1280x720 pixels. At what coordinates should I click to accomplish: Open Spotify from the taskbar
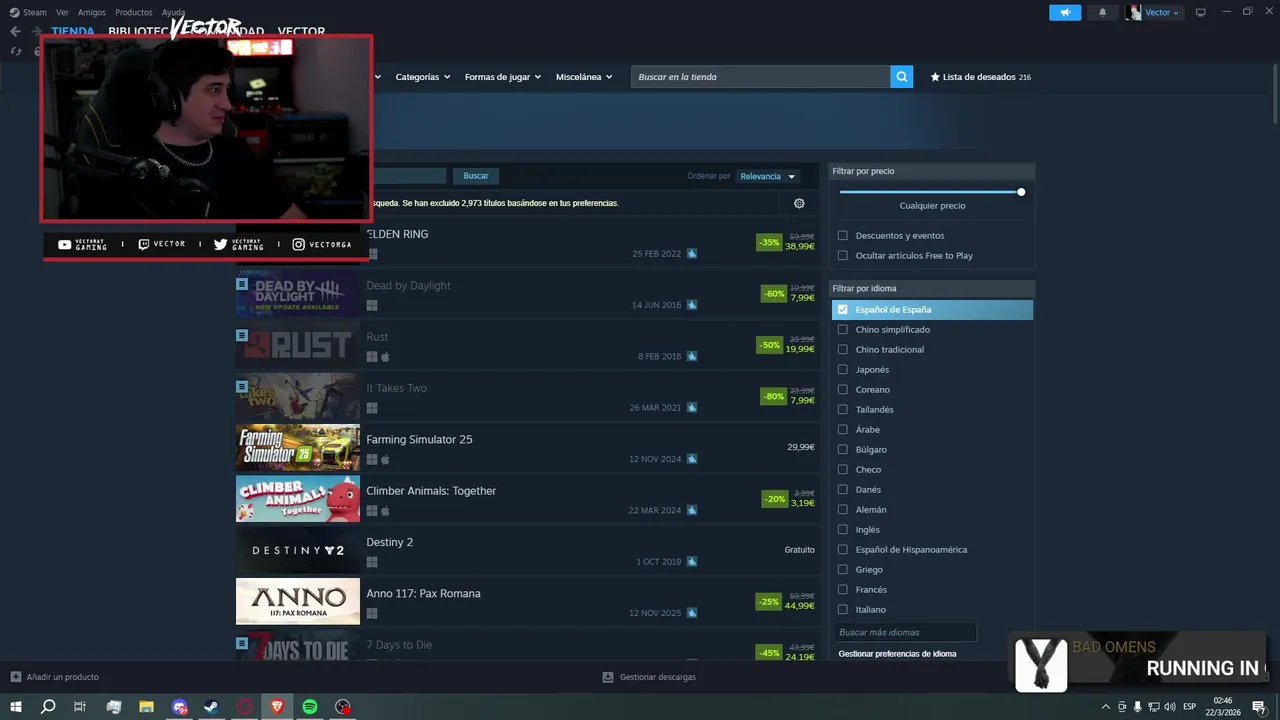coord(310,707)
